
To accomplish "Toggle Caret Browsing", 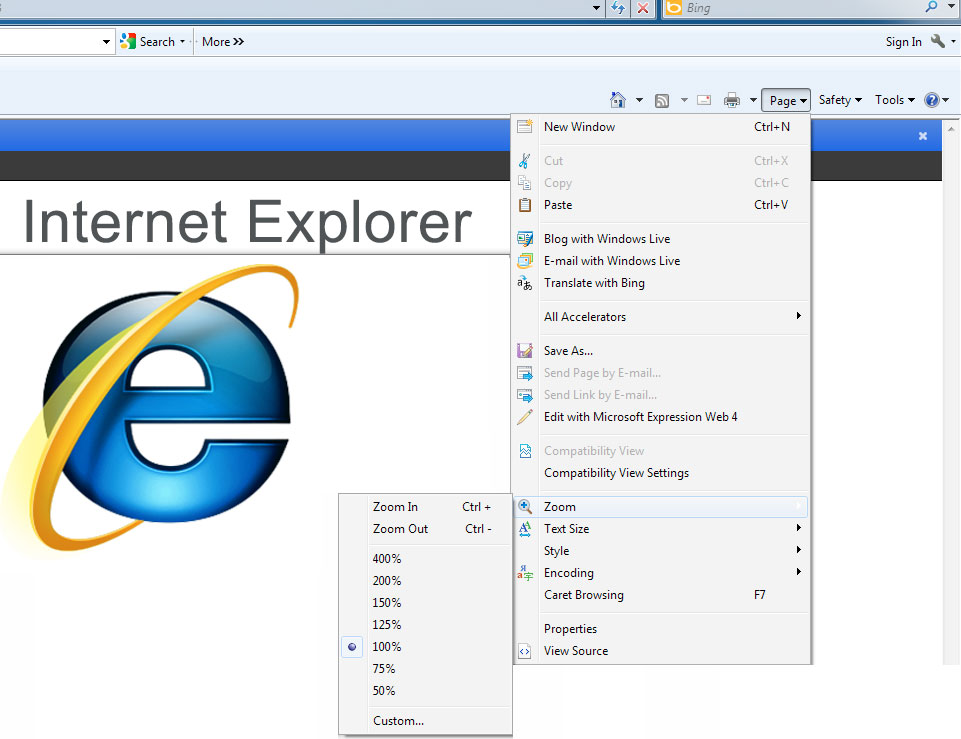I will pos(661,594).
